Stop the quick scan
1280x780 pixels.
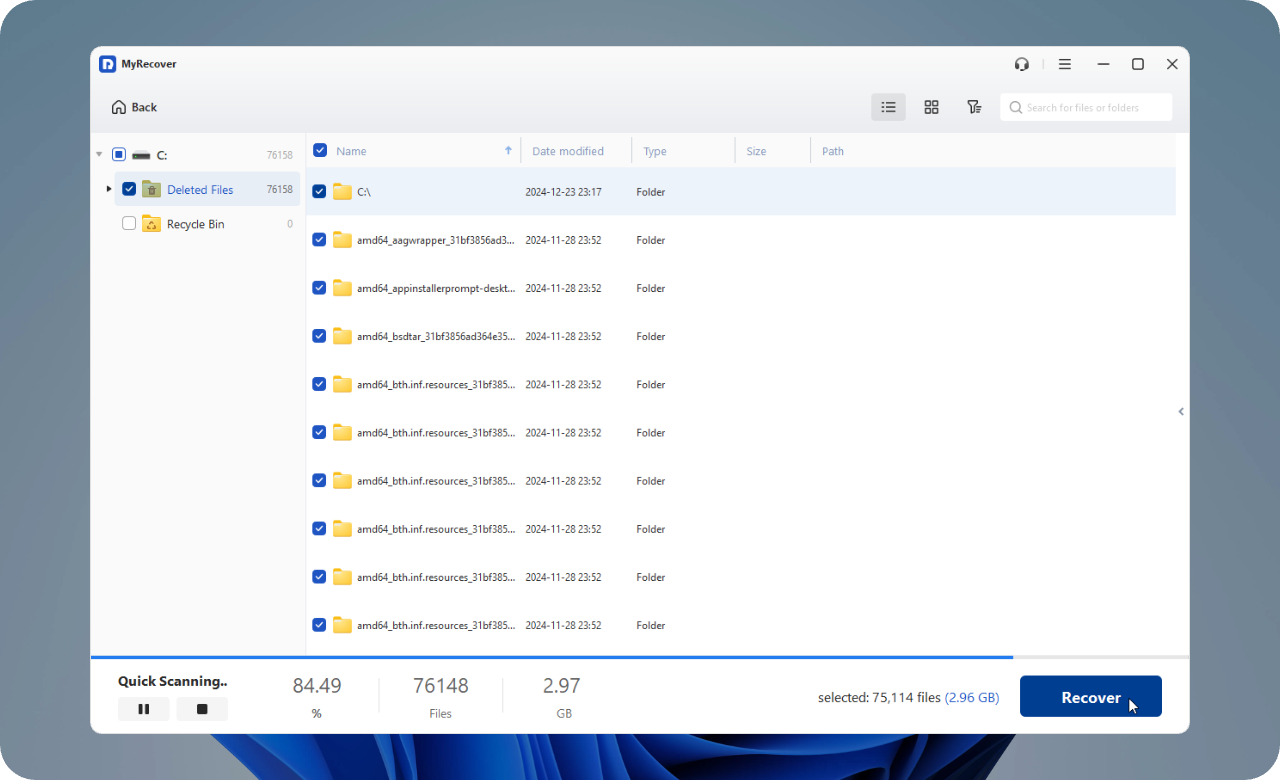pos(202,709)
